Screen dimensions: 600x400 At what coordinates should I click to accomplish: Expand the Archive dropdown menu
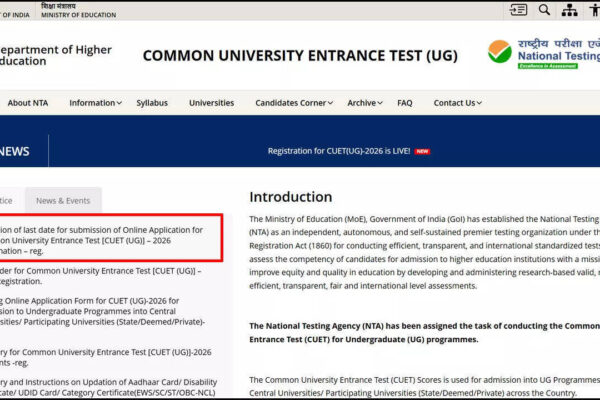point(365,103)
